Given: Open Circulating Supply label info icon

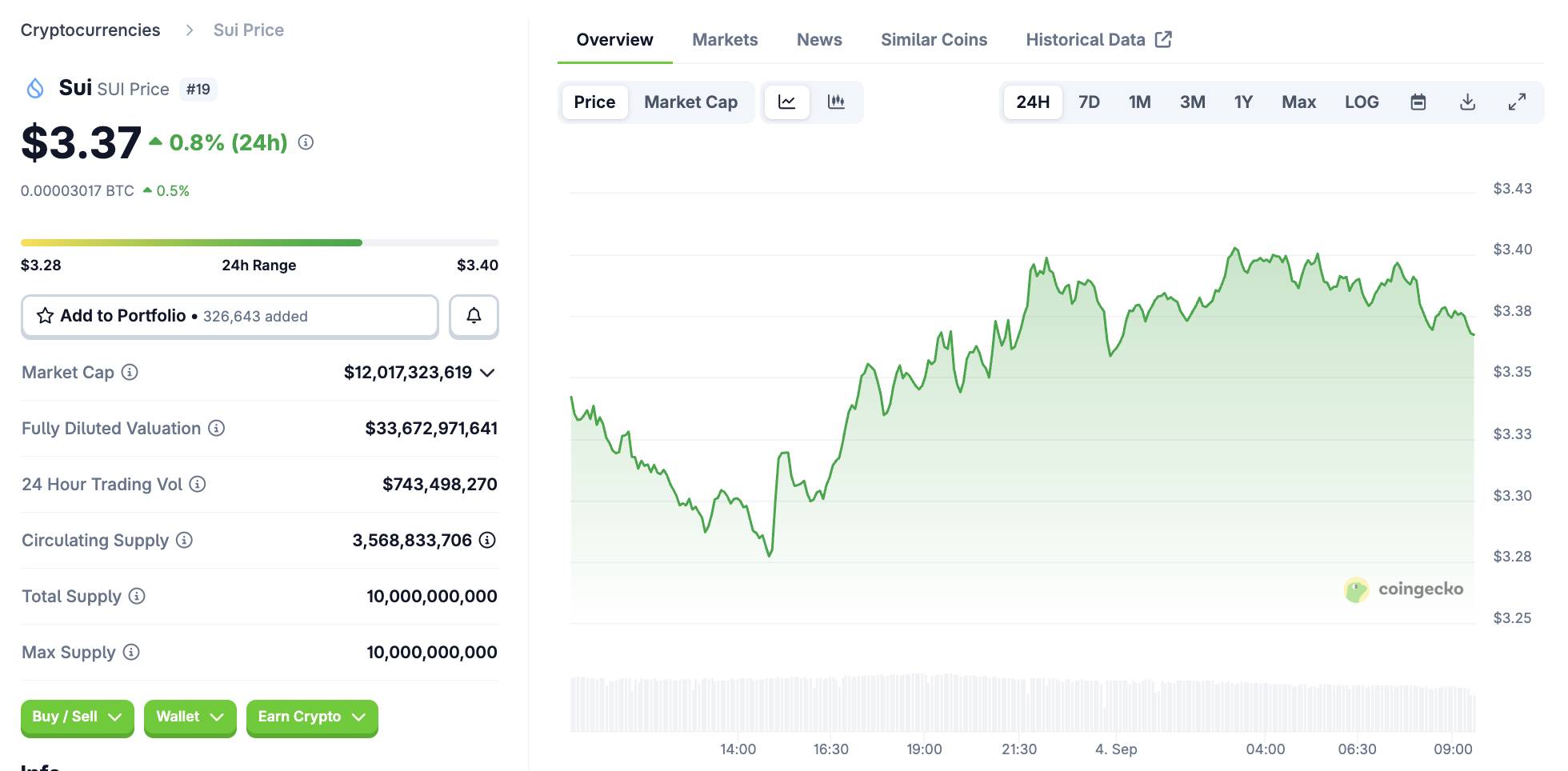Looking at the screenshot, I should click(184, 540).
